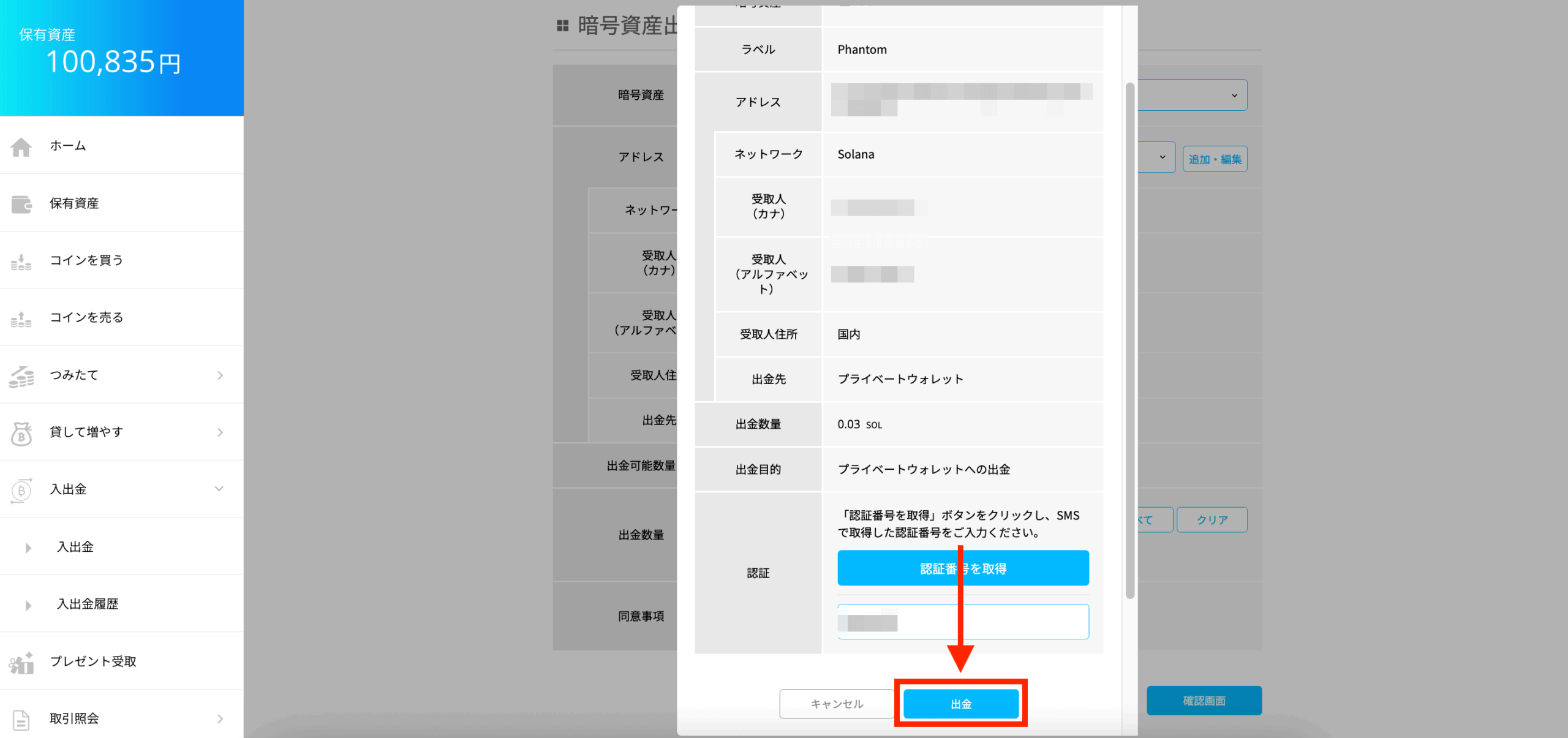Click the 入出金 bitcoin circle icon
This screenshot has width=1568, height=738.
(x=21, y=490)
